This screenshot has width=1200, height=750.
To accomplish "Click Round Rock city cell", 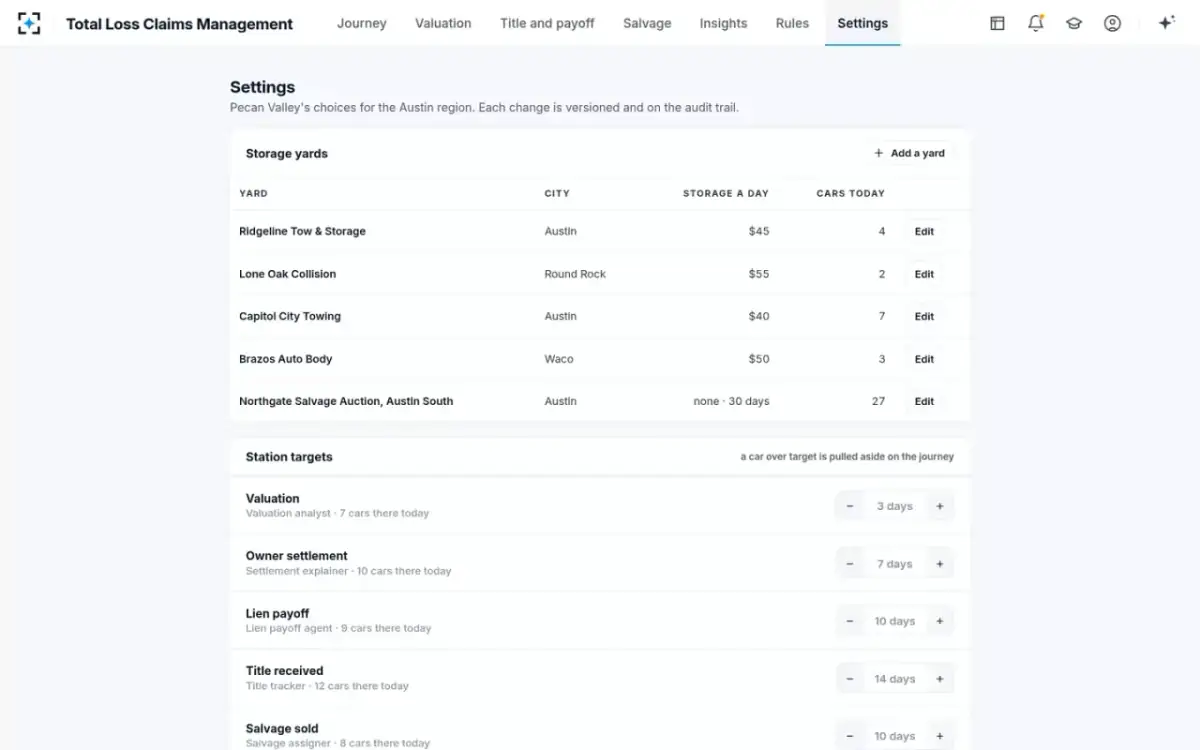I will point(575,274).
